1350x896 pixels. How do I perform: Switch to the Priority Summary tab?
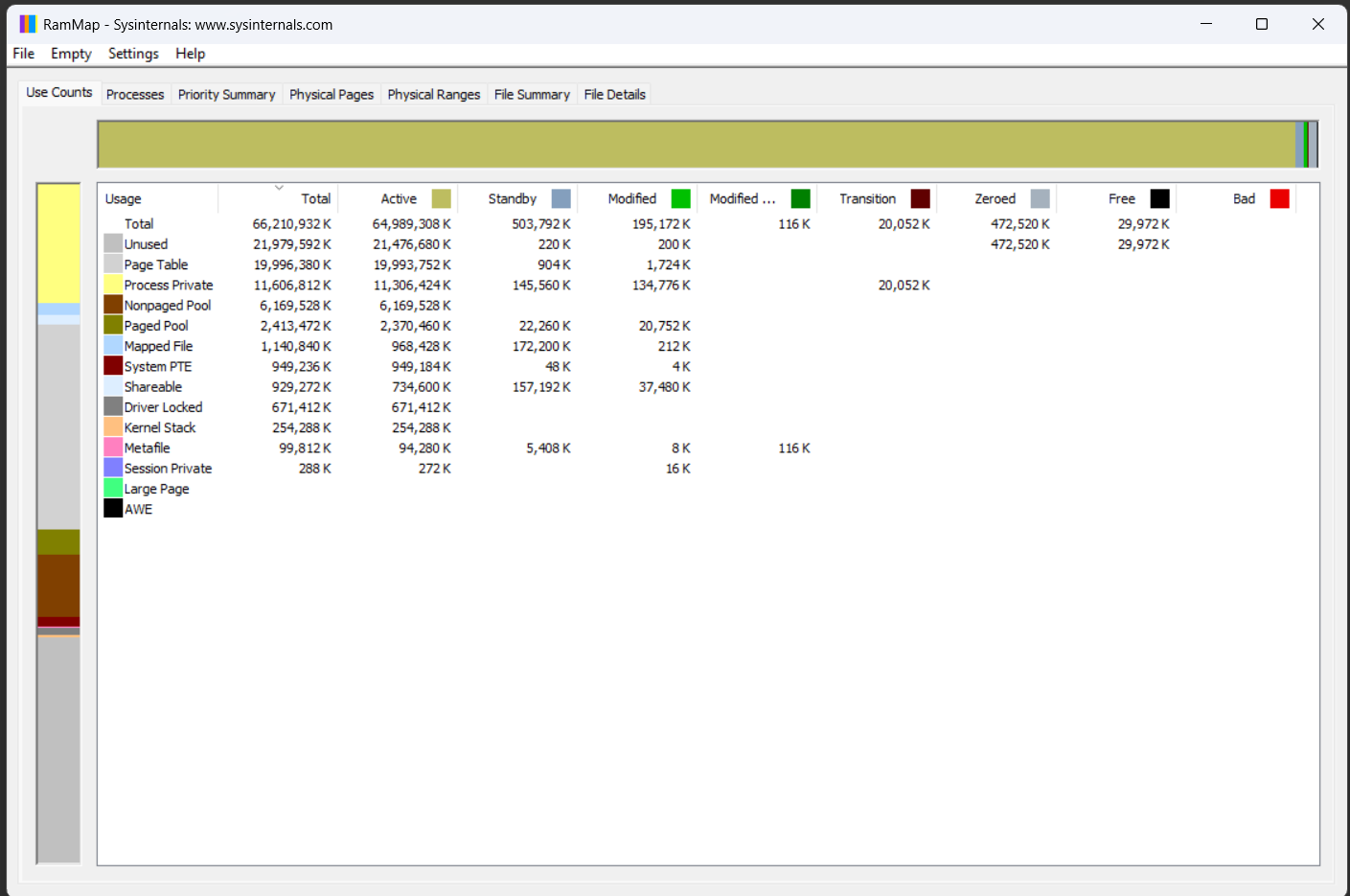click(x=226, y=94)
